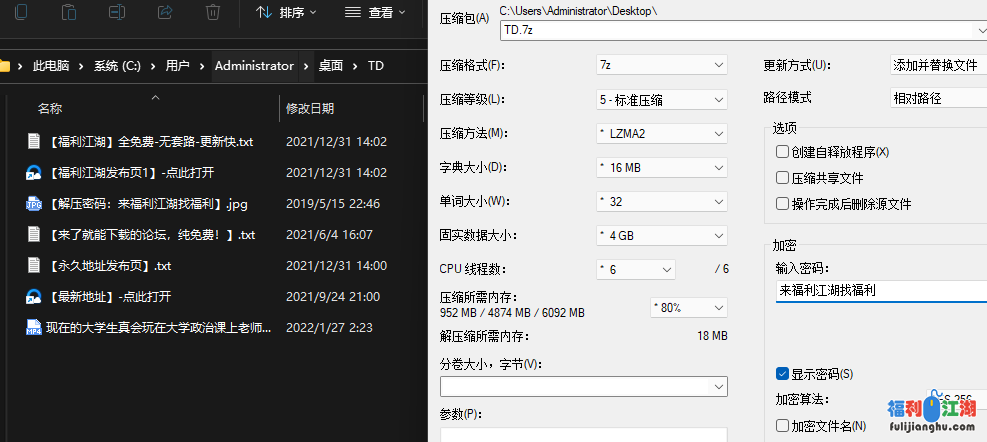Image resolution: width=987 pixels, height=442 pixels.
Task: Click the 修改日期 column header
Action: coord(310,108)
